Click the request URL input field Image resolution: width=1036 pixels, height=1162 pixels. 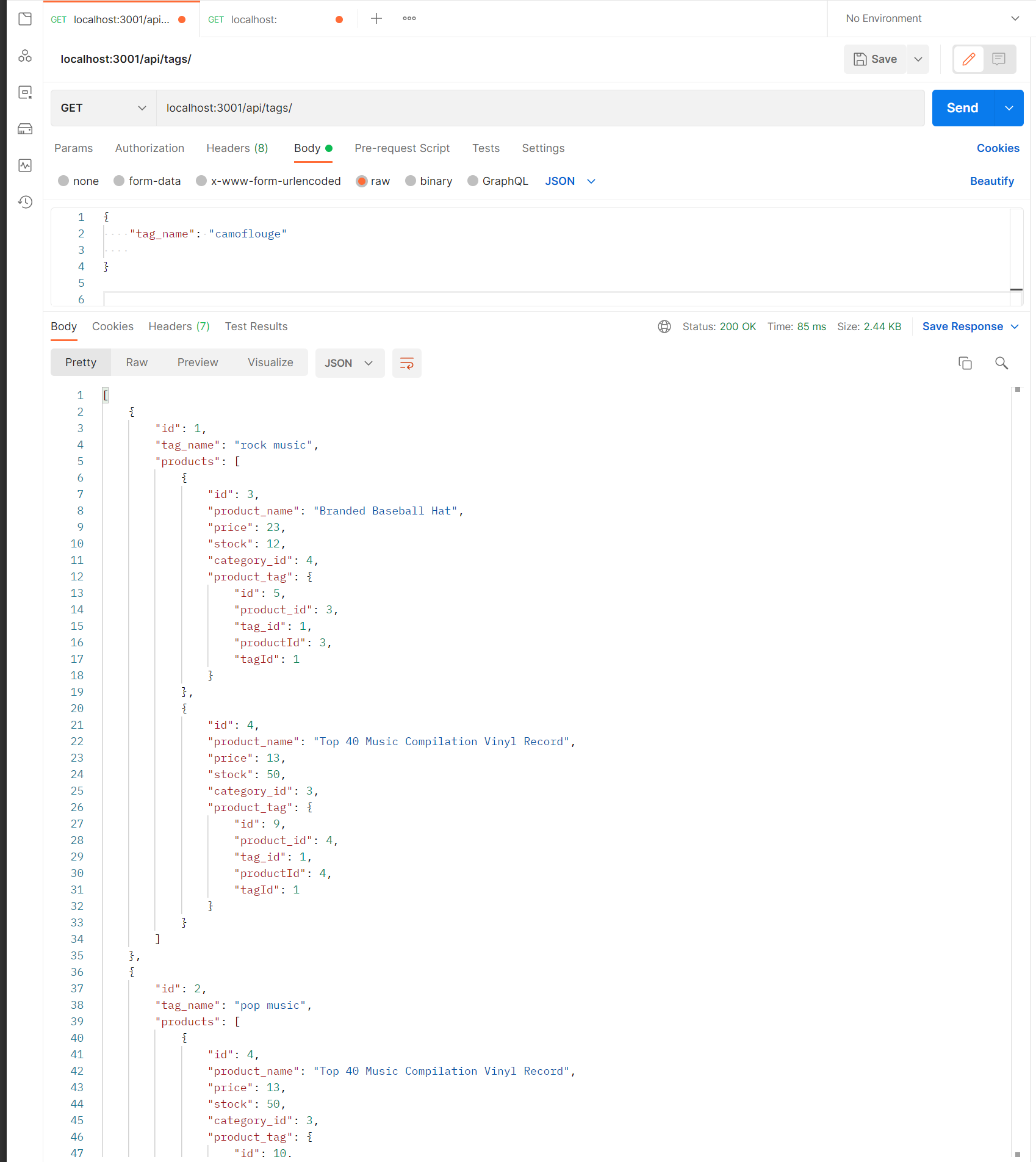click(x=540, y=108)
